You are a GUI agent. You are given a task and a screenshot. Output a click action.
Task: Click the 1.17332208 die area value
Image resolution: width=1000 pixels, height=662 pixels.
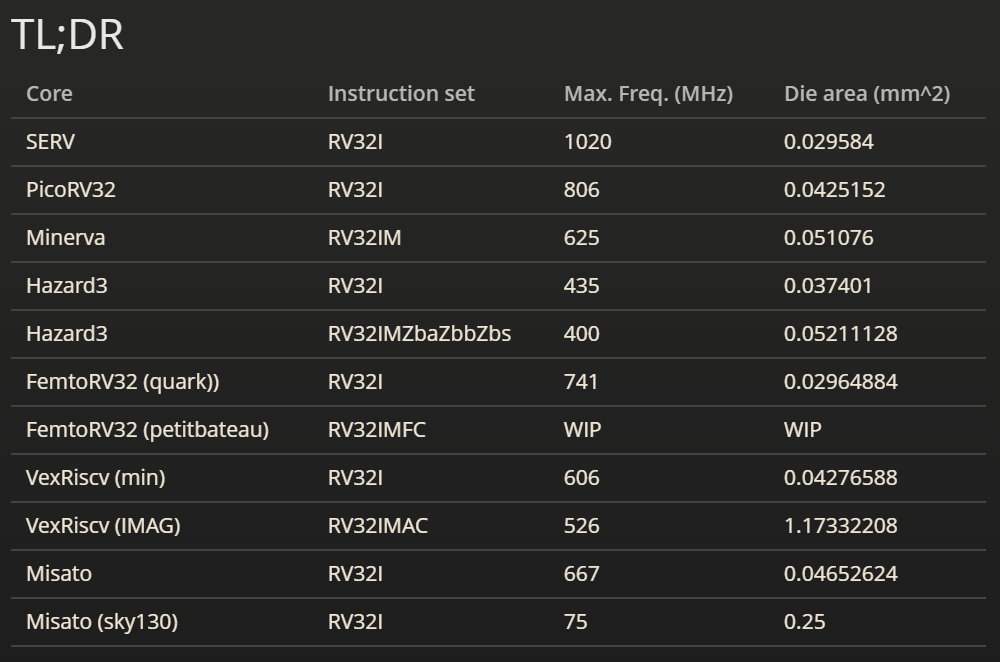tap(841, 526)
